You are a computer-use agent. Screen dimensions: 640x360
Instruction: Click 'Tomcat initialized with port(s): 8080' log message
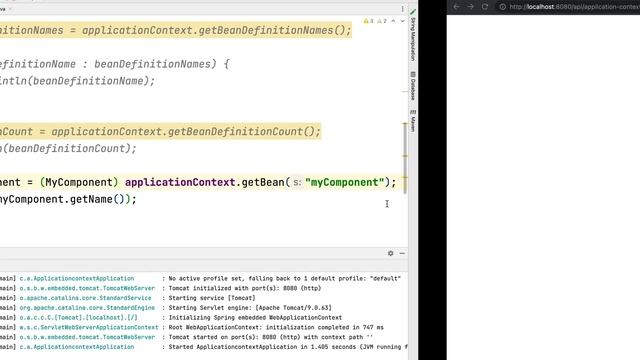[245, 288]
